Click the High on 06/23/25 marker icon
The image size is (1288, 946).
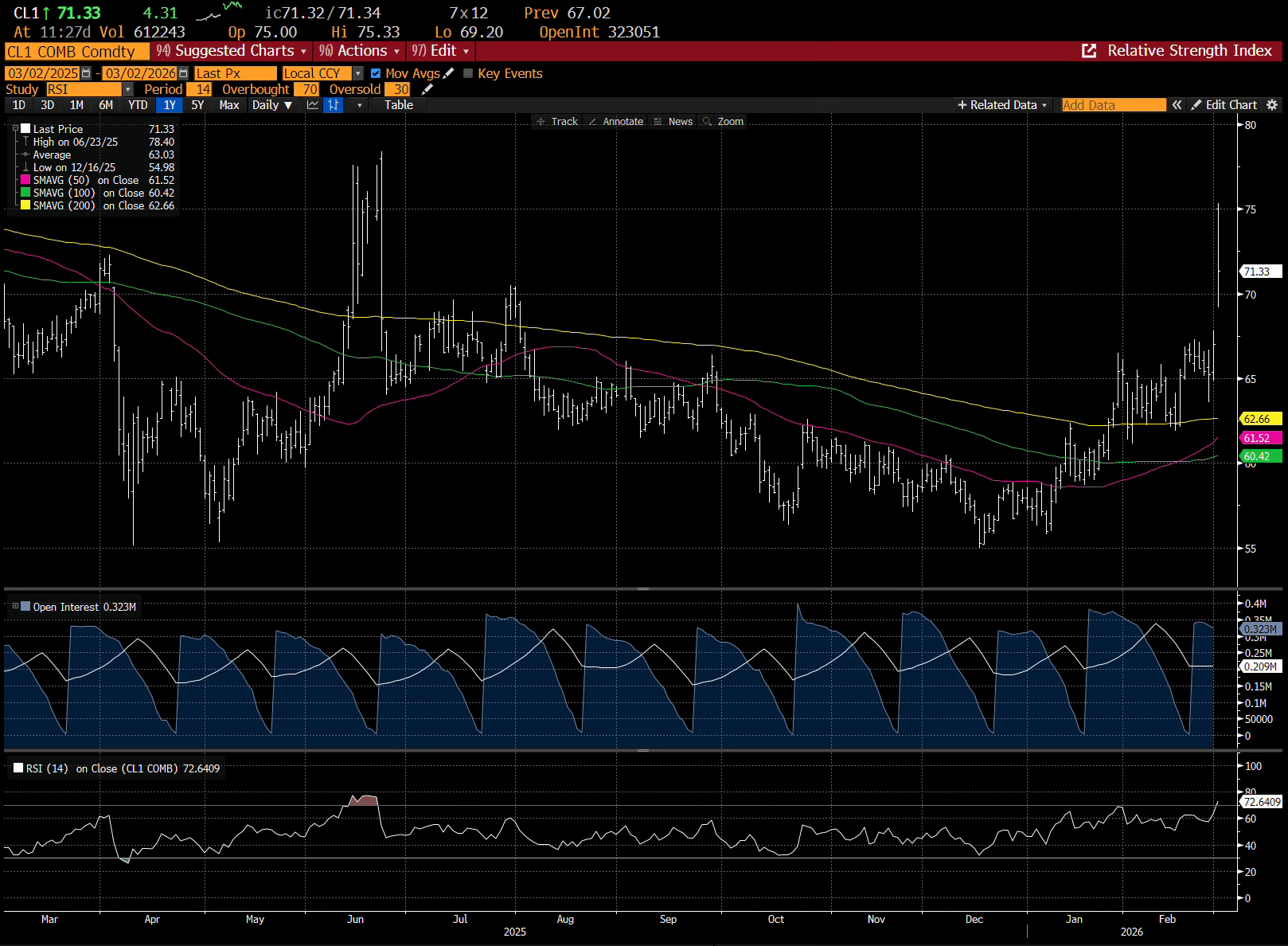click(x=25, y=142)
